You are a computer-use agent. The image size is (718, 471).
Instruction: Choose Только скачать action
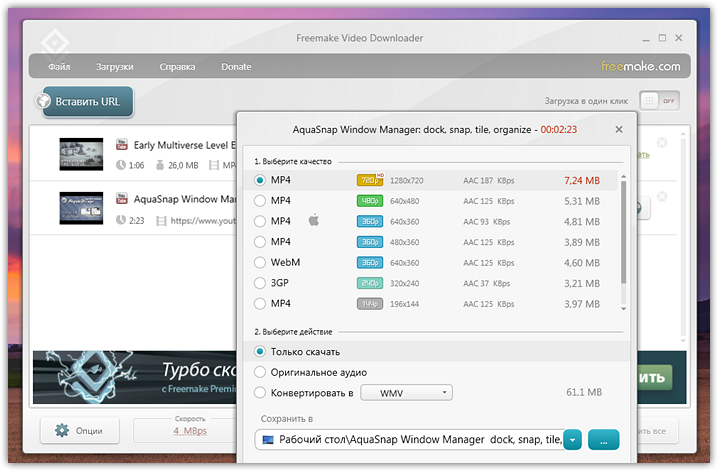(x=260, y=352)
